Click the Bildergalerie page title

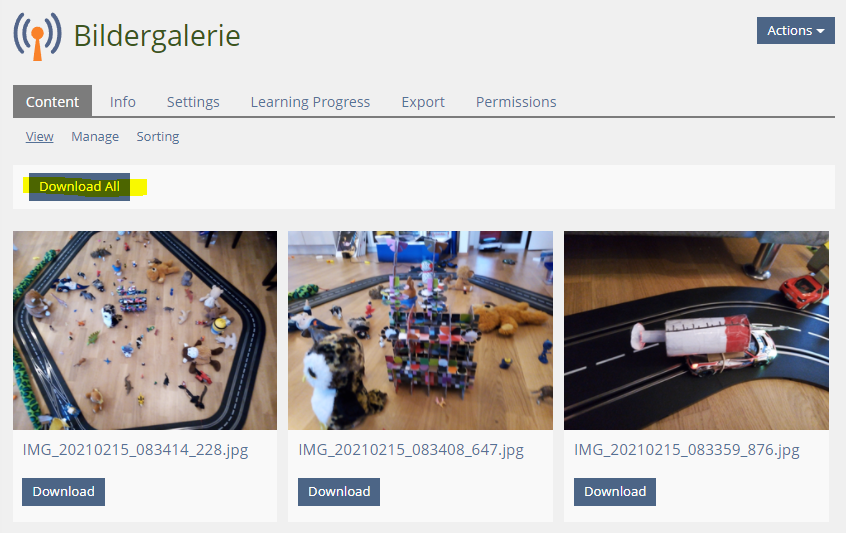pyautogui.click(x=157, y=36)
